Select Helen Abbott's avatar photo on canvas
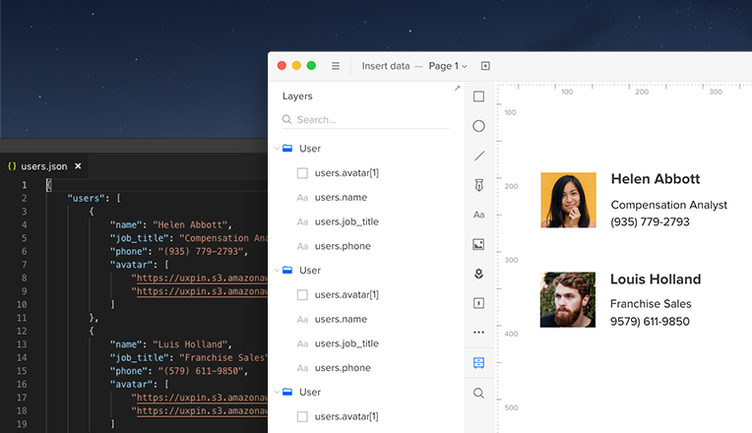 pyautogui.click(x=568, y=200)
